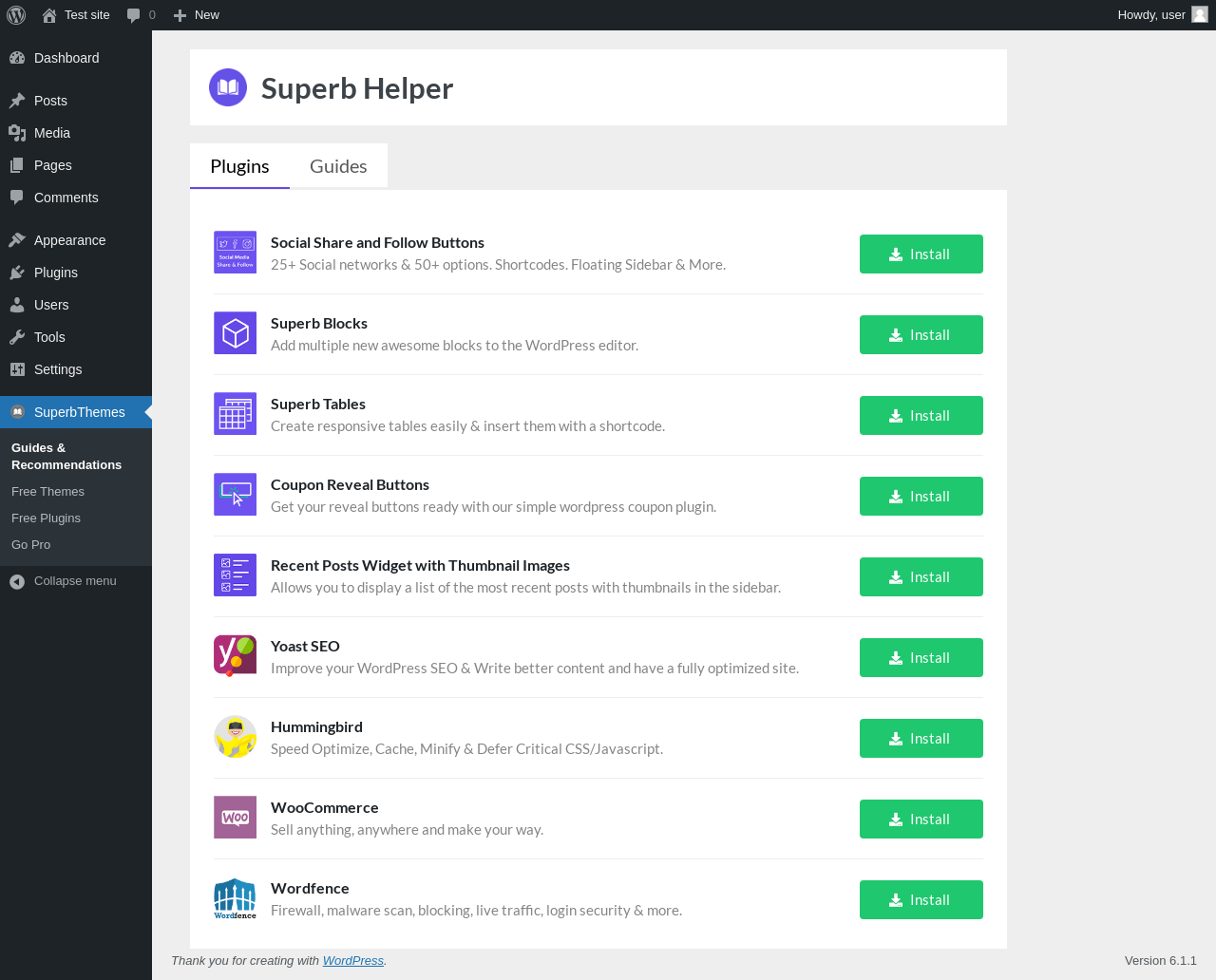Install Recent Posts Widget with Thumbnail Images

point(921,577)
